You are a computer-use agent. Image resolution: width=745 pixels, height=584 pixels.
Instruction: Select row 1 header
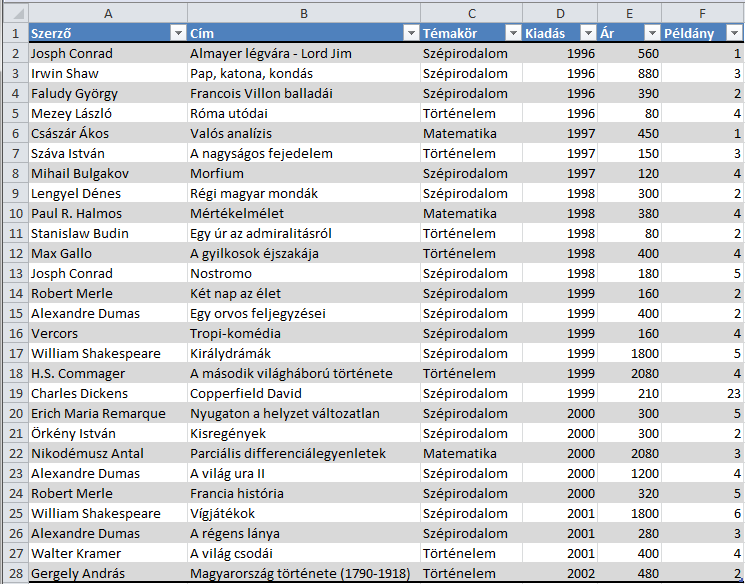click(16, 33)
